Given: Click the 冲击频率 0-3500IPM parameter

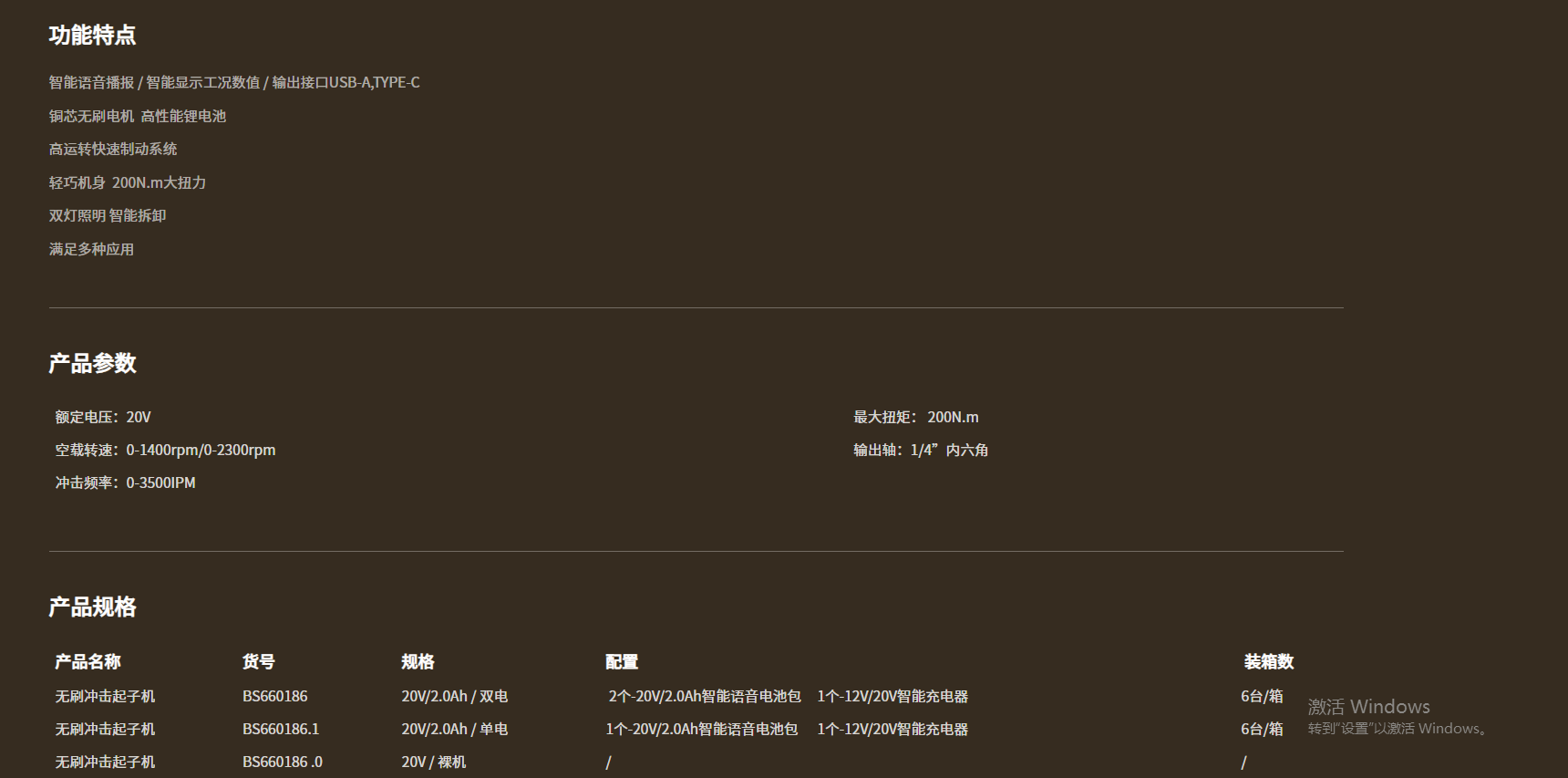Looking at the screenshot, I should tap(125, 482).
